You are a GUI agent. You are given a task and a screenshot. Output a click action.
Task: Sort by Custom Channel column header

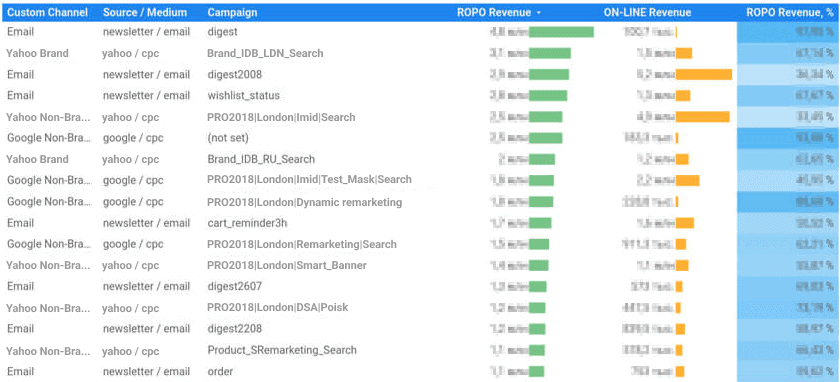point(47,12)
